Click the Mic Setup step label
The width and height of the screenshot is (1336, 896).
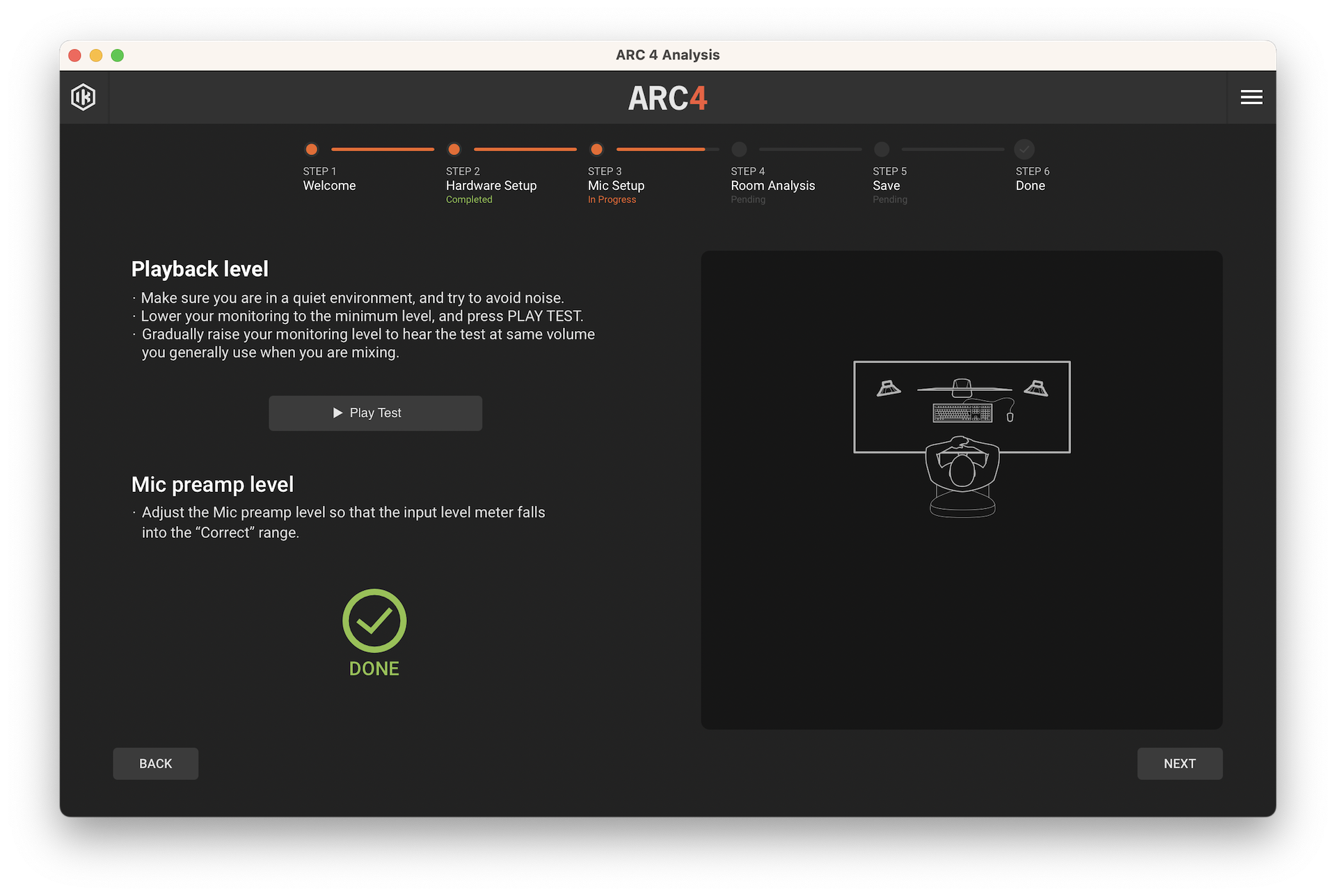point(616,186)
